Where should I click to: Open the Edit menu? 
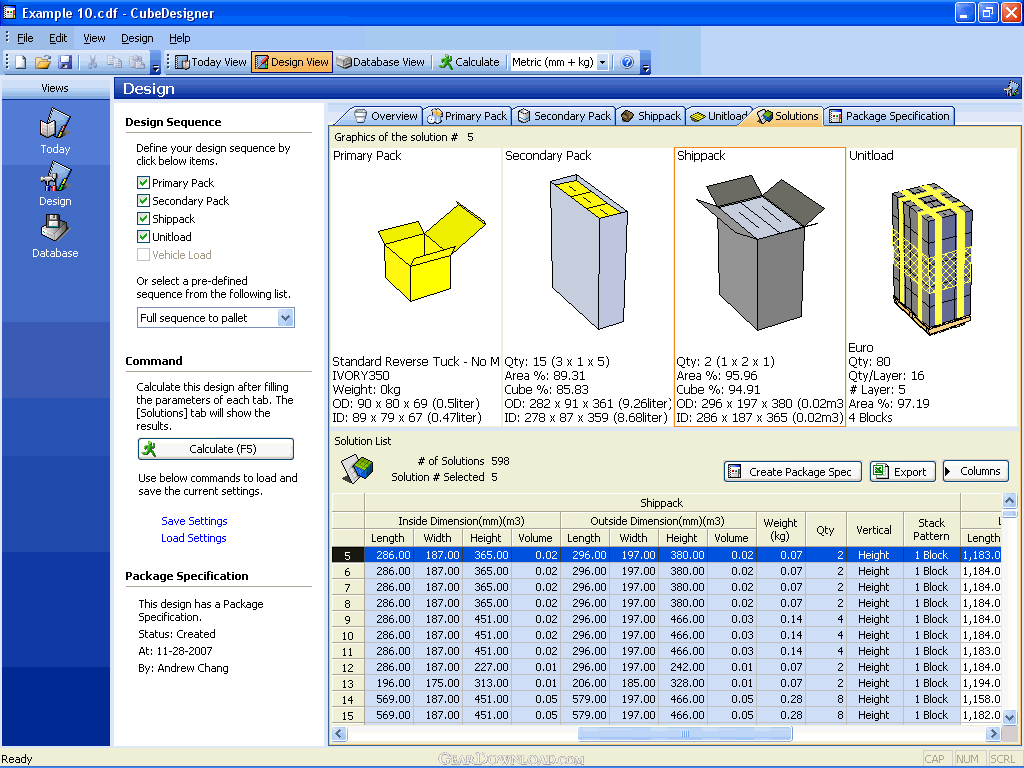coord(58,38)
